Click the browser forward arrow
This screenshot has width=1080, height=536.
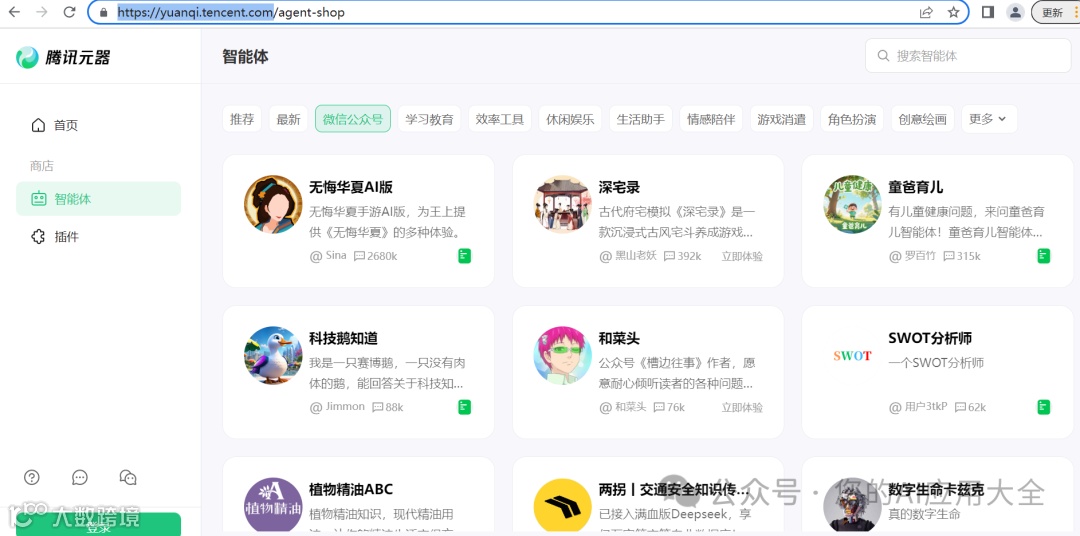[41, 12]
